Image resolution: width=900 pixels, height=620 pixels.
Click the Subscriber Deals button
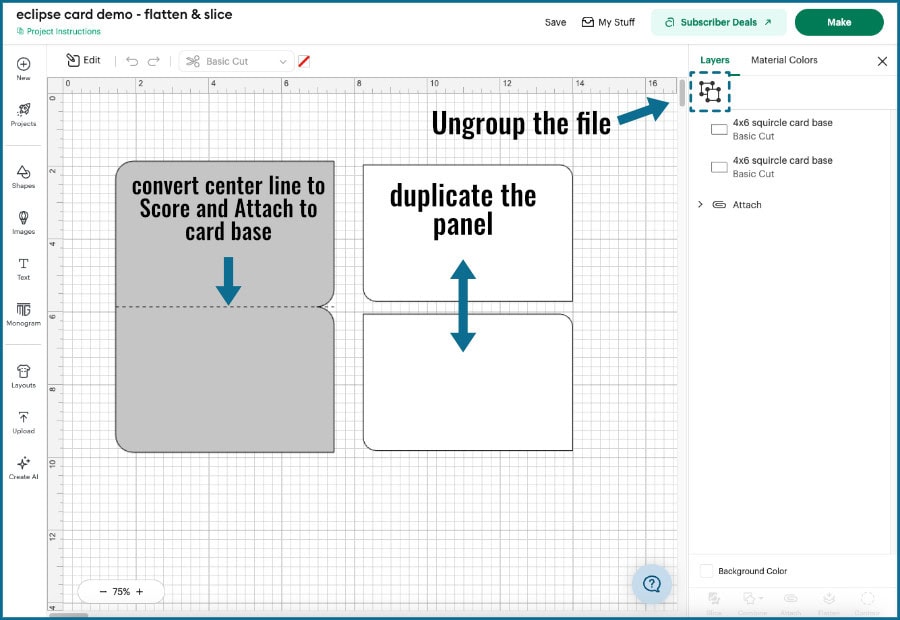tap(717, 22)
